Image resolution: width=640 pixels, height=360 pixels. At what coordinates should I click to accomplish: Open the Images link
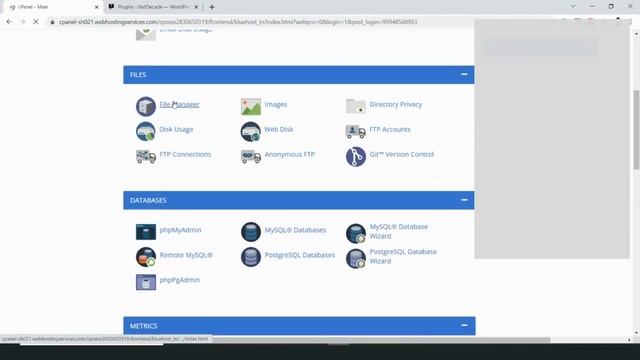point(276,104)
